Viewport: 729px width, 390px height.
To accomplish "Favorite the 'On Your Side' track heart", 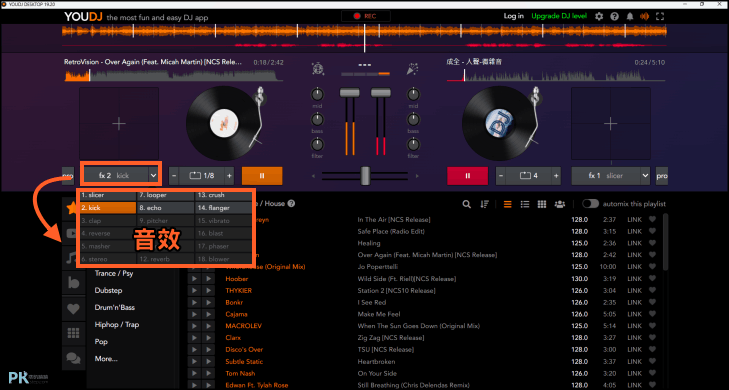I will [652, 373].
